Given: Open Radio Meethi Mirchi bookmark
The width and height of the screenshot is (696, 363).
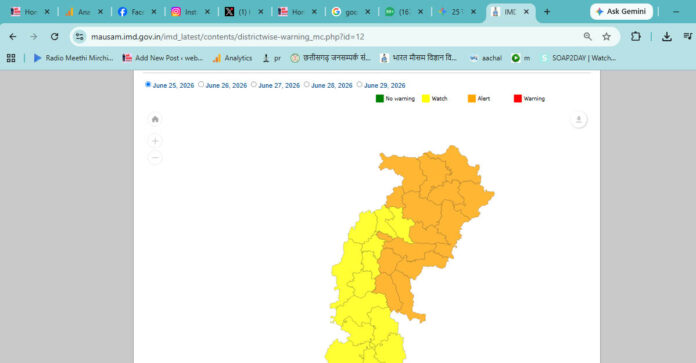Looking at the screenshot, I should tap(73, 58).
